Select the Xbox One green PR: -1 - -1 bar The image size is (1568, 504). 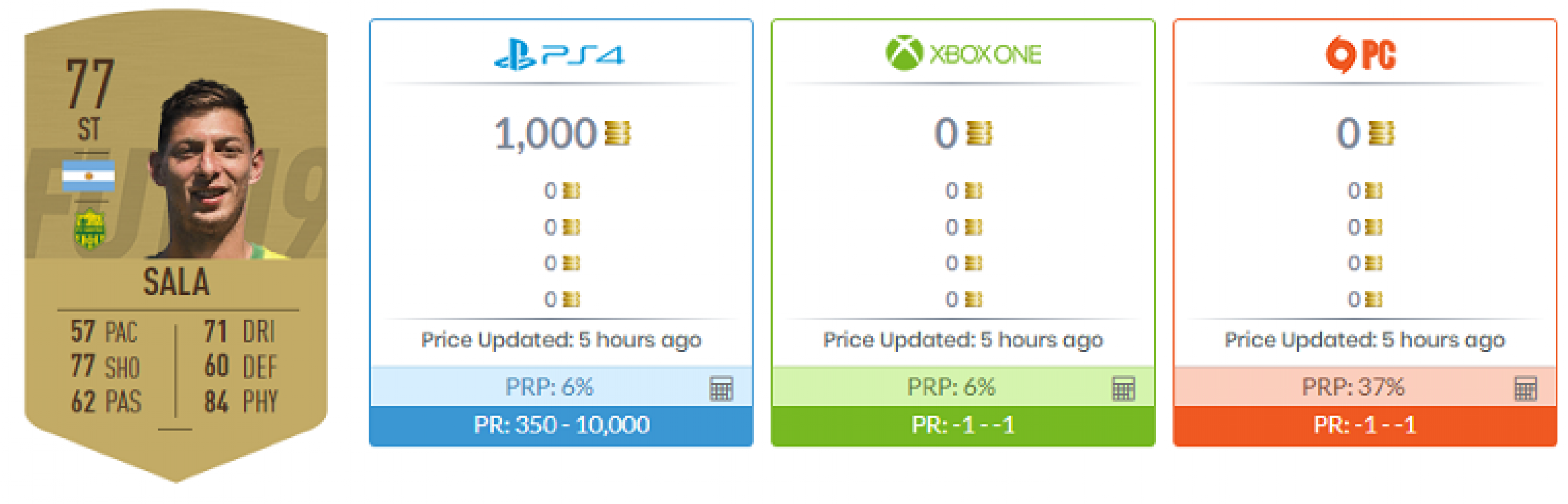tap(963, 425)
